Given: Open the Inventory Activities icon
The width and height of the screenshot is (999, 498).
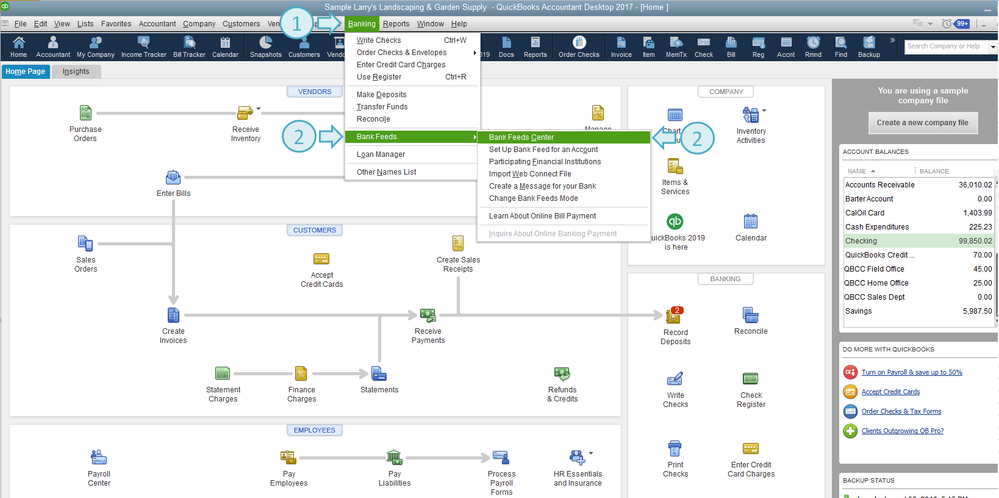Looking at the screenshot, I should click(x=750, y=115).
